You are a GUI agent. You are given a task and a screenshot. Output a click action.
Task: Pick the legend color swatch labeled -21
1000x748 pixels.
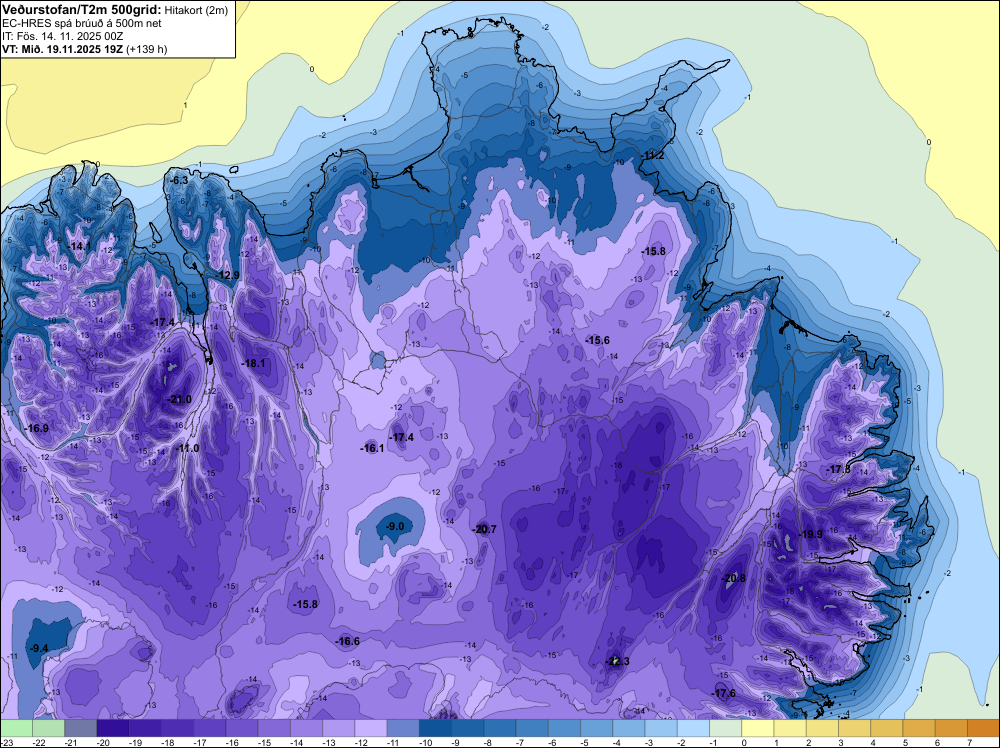(80, 728)
